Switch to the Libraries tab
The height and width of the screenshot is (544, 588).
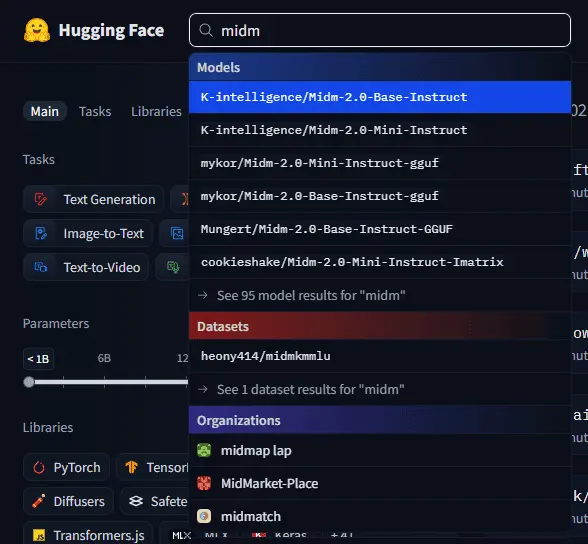click(156, 111)
